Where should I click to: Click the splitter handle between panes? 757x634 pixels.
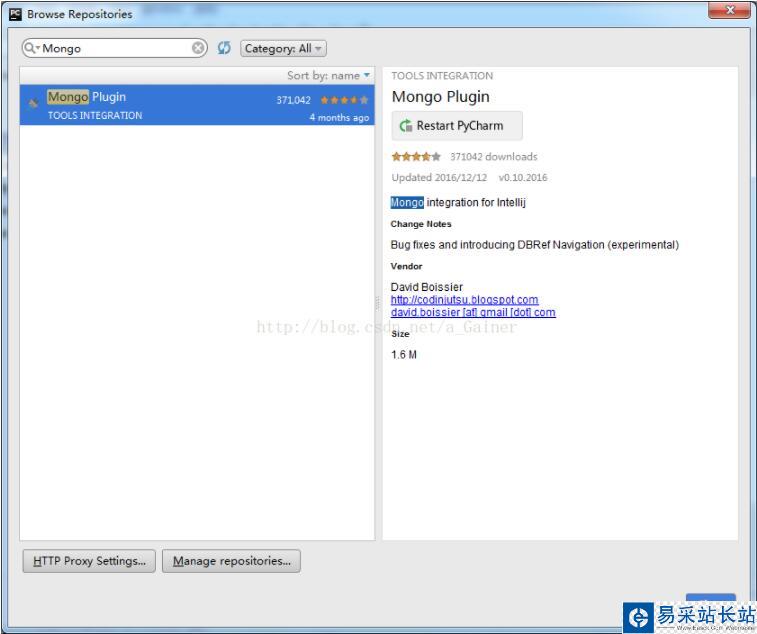point(378,303)
